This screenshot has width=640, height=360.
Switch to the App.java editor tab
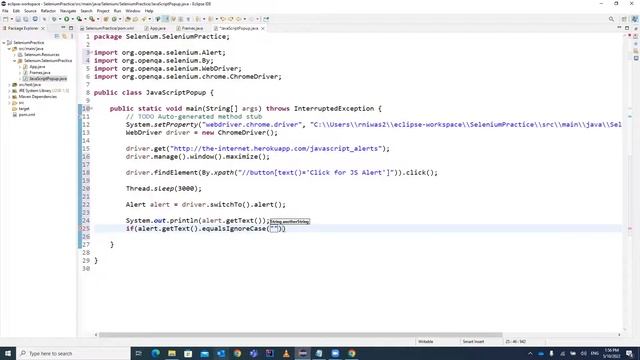click(155, 28)
